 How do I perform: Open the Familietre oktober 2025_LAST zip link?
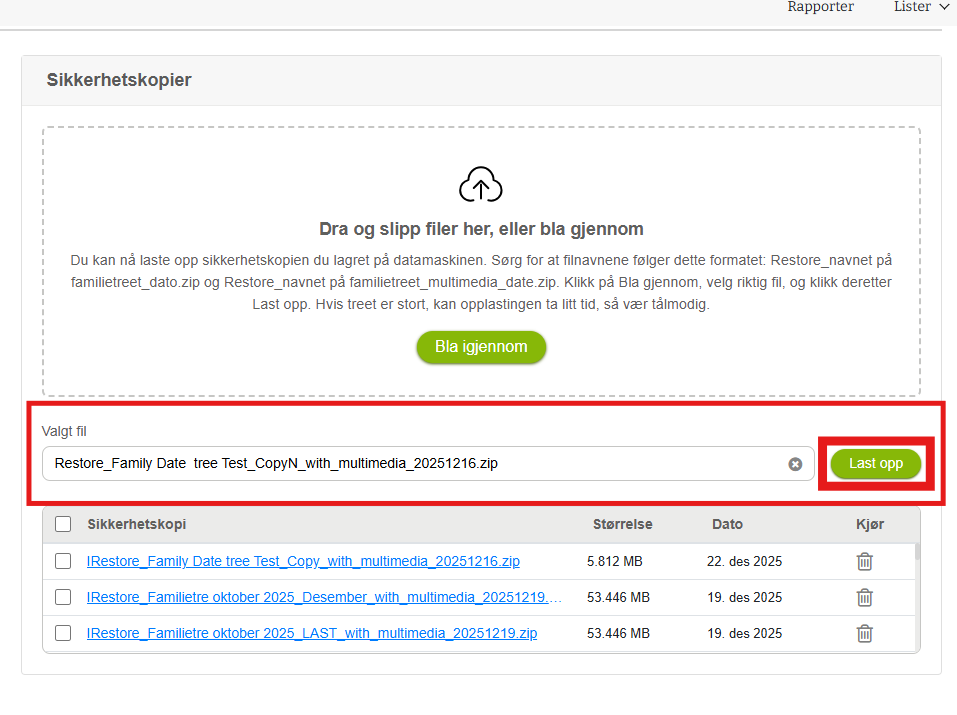312,633
